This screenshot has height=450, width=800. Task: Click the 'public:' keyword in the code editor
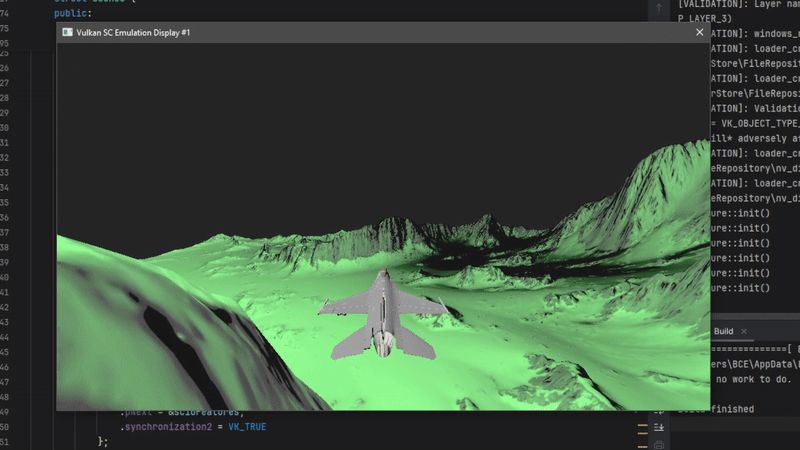[x=73, y=13]
